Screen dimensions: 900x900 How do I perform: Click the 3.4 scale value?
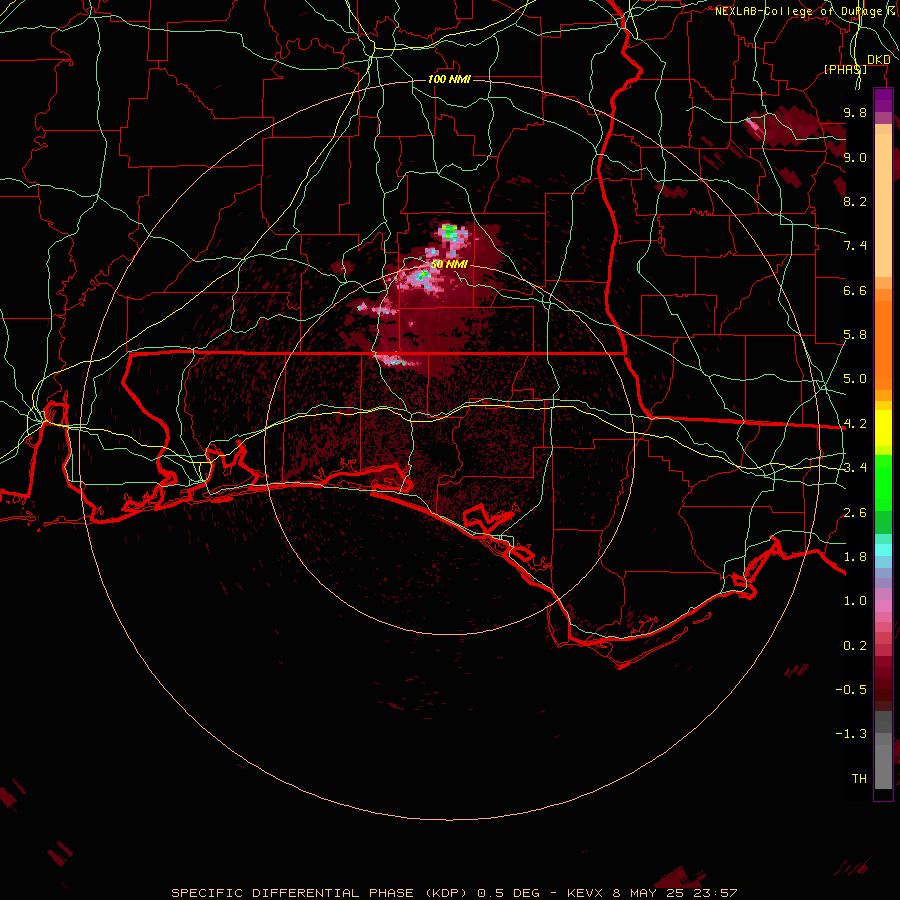click(855, 468)
